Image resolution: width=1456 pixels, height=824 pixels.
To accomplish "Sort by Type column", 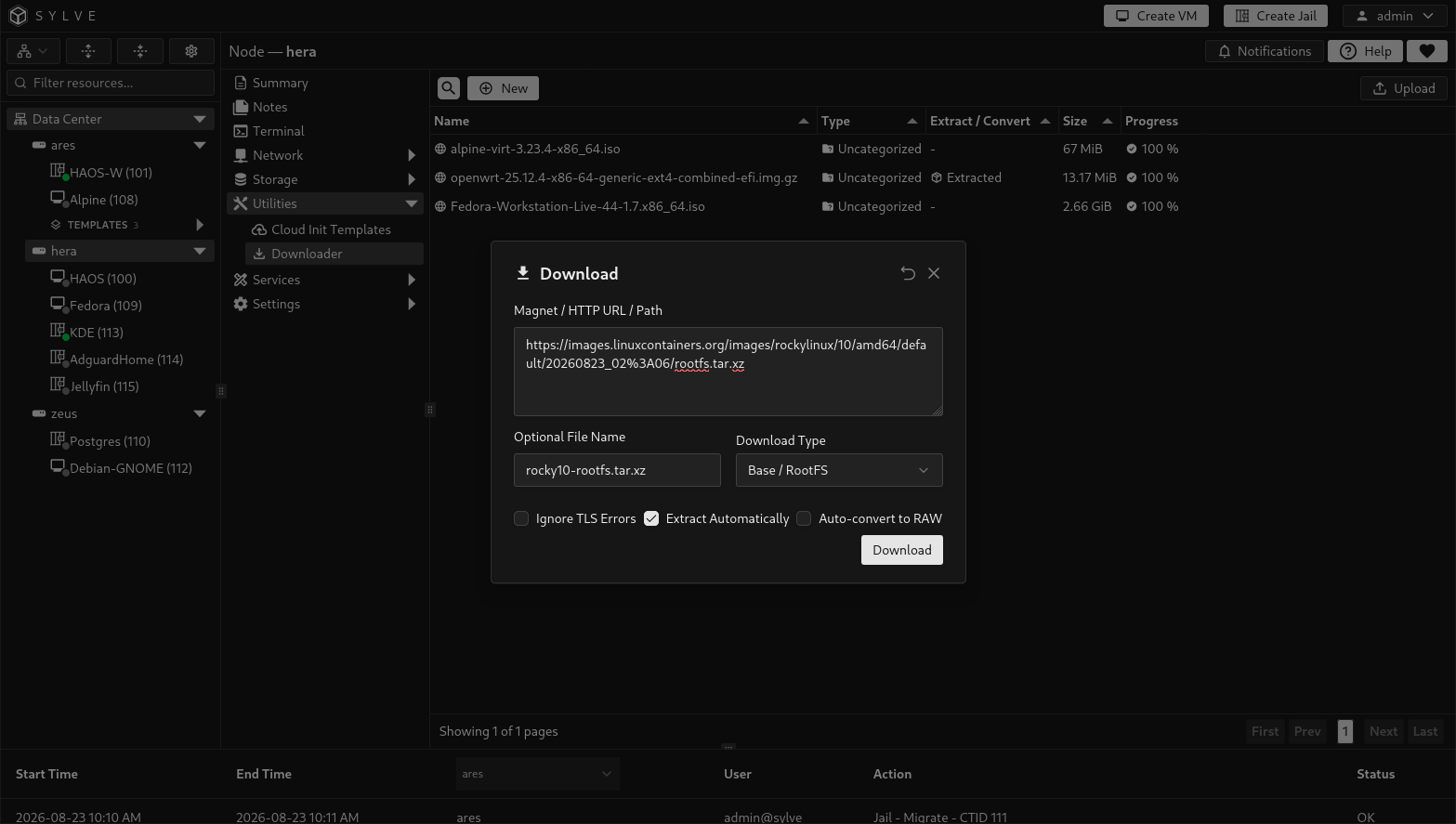I will (870, 121).
